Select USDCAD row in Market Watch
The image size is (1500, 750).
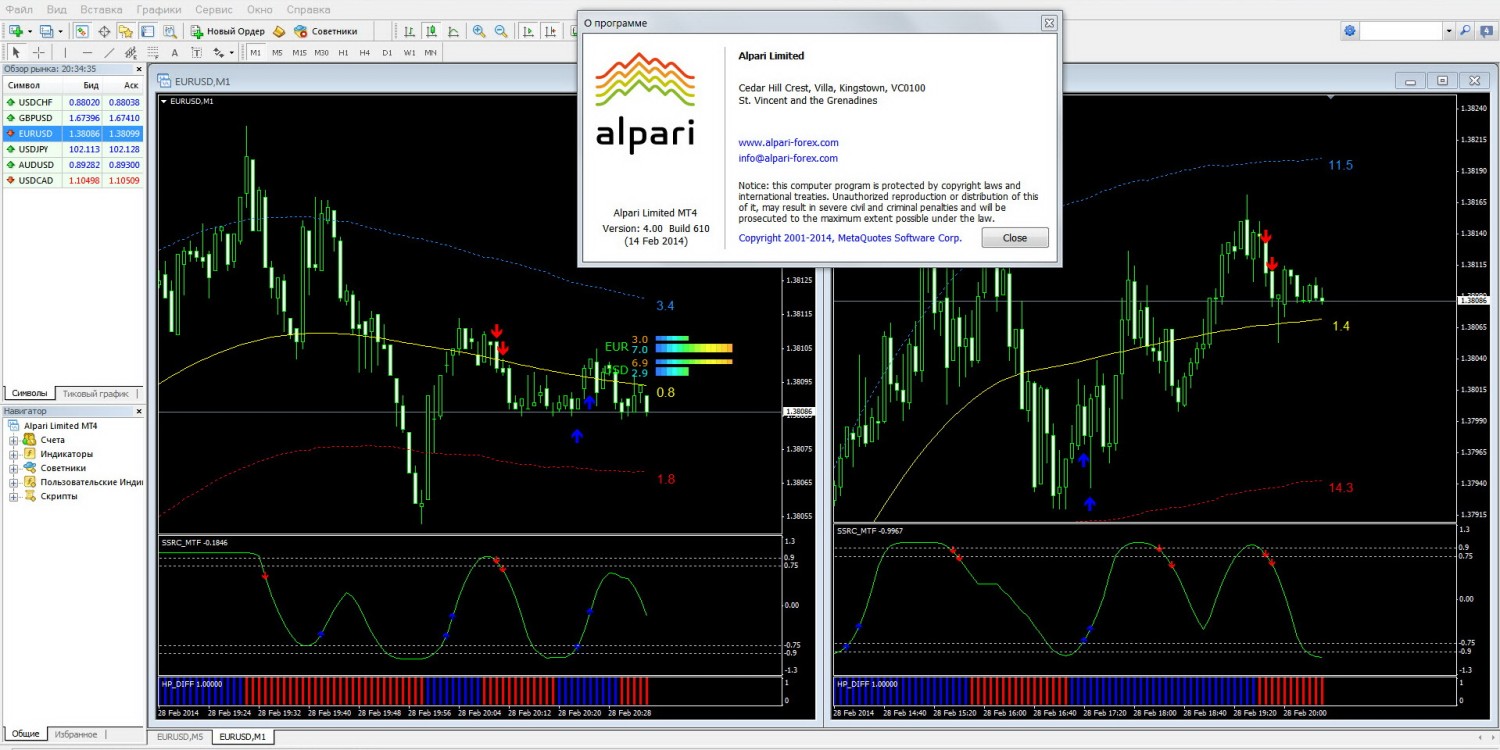pyautogui.click(x=73, y=180)
